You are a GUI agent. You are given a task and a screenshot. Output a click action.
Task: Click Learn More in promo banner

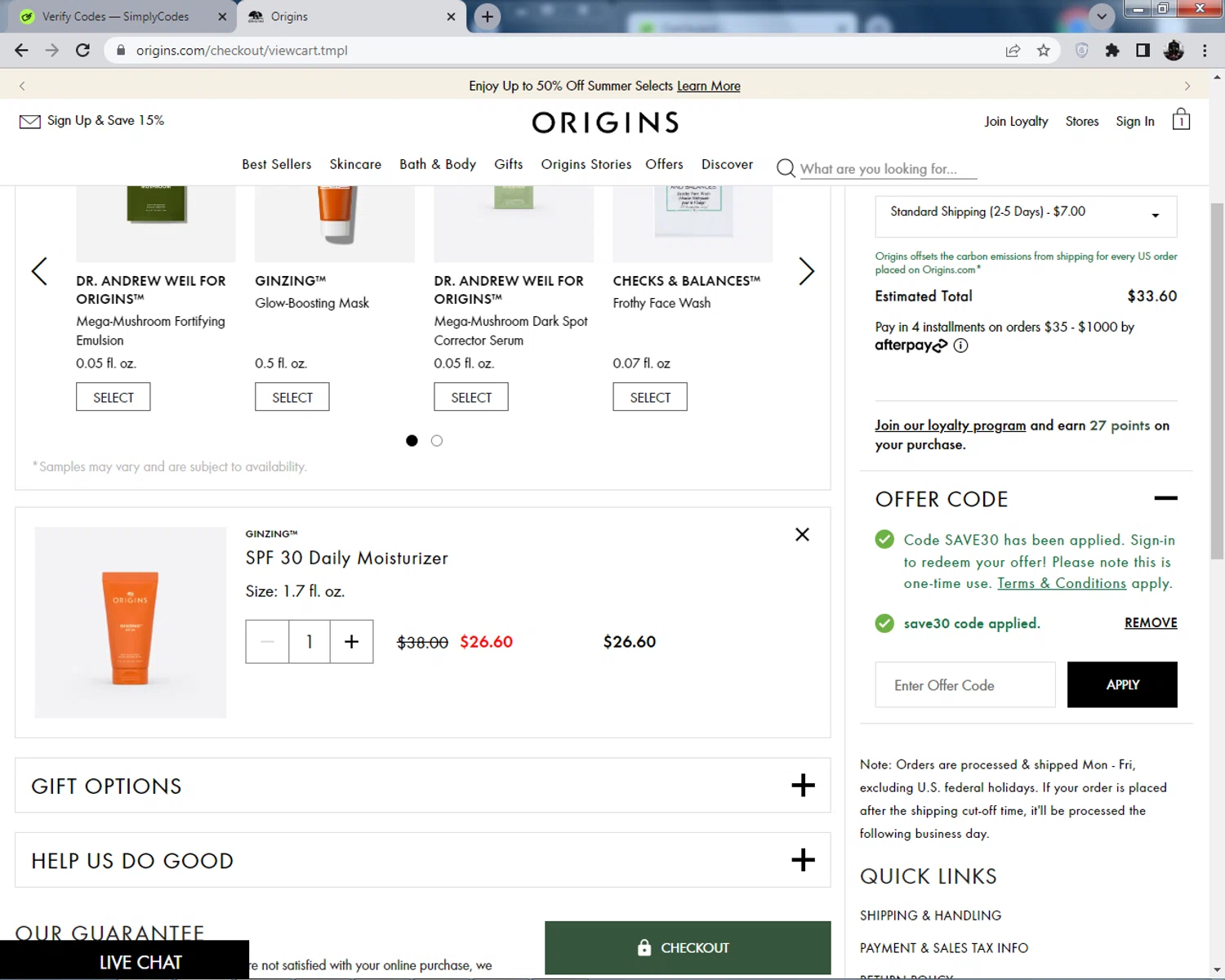709,86
